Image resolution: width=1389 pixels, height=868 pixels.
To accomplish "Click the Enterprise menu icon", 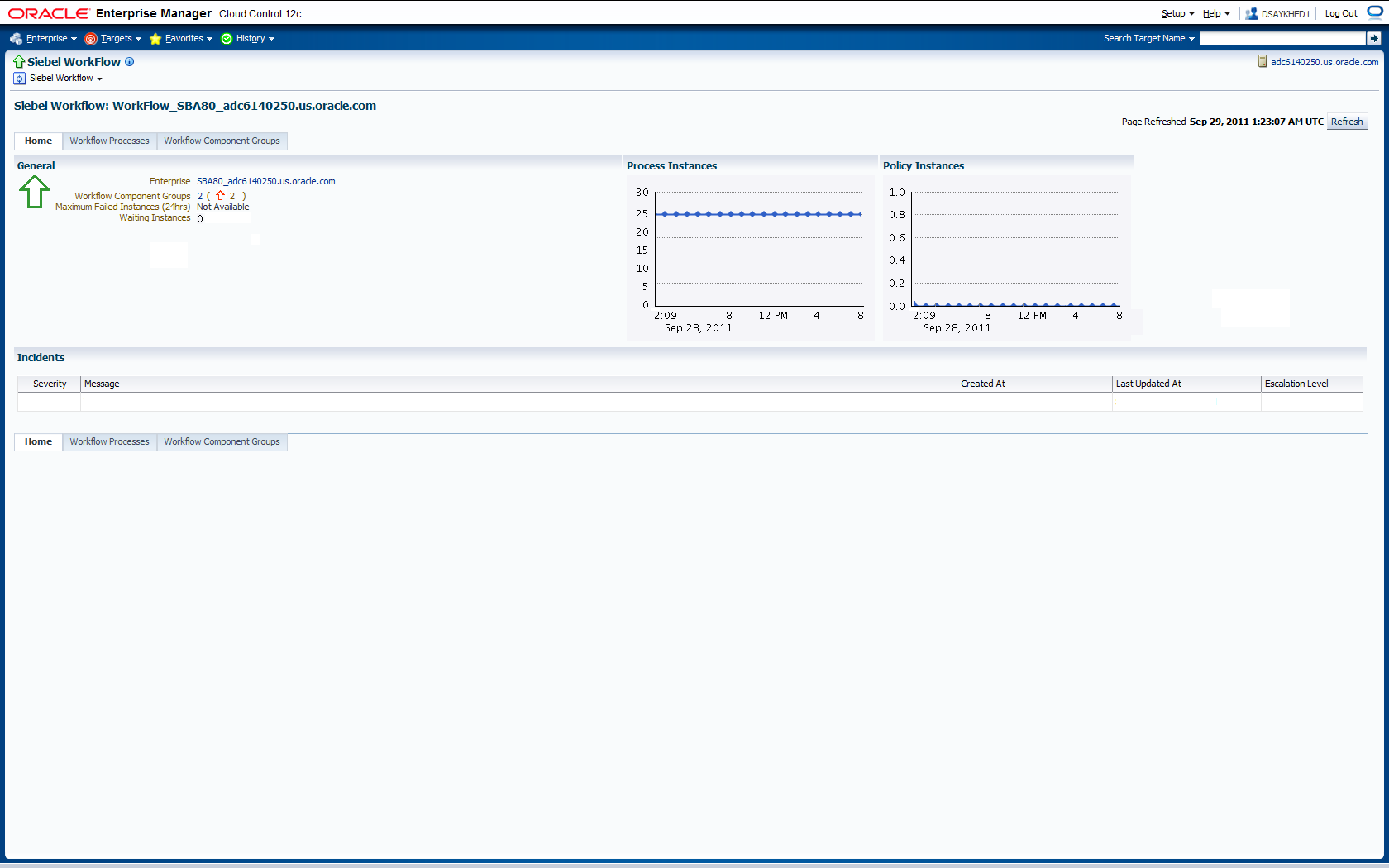I will coord(16,39).
